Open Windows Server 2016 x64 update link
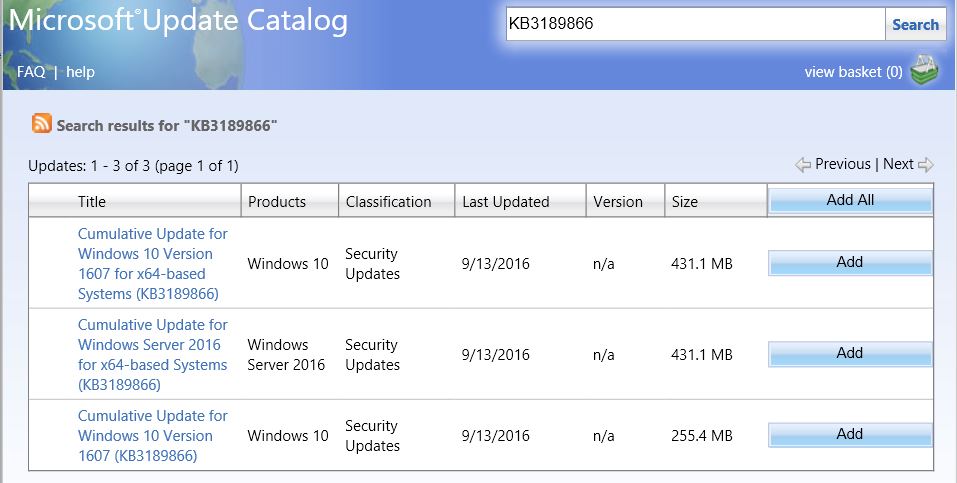The image size is (957, 483). click(153, 355)
